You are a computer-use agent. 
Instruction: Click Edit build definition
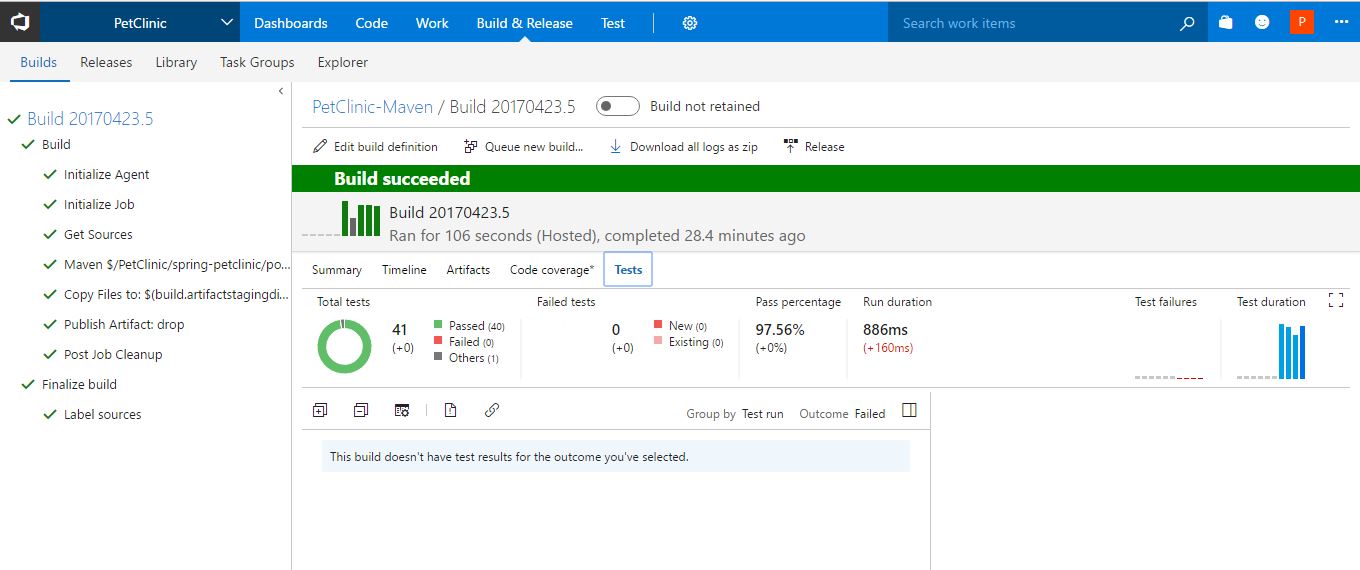(375, 146)
